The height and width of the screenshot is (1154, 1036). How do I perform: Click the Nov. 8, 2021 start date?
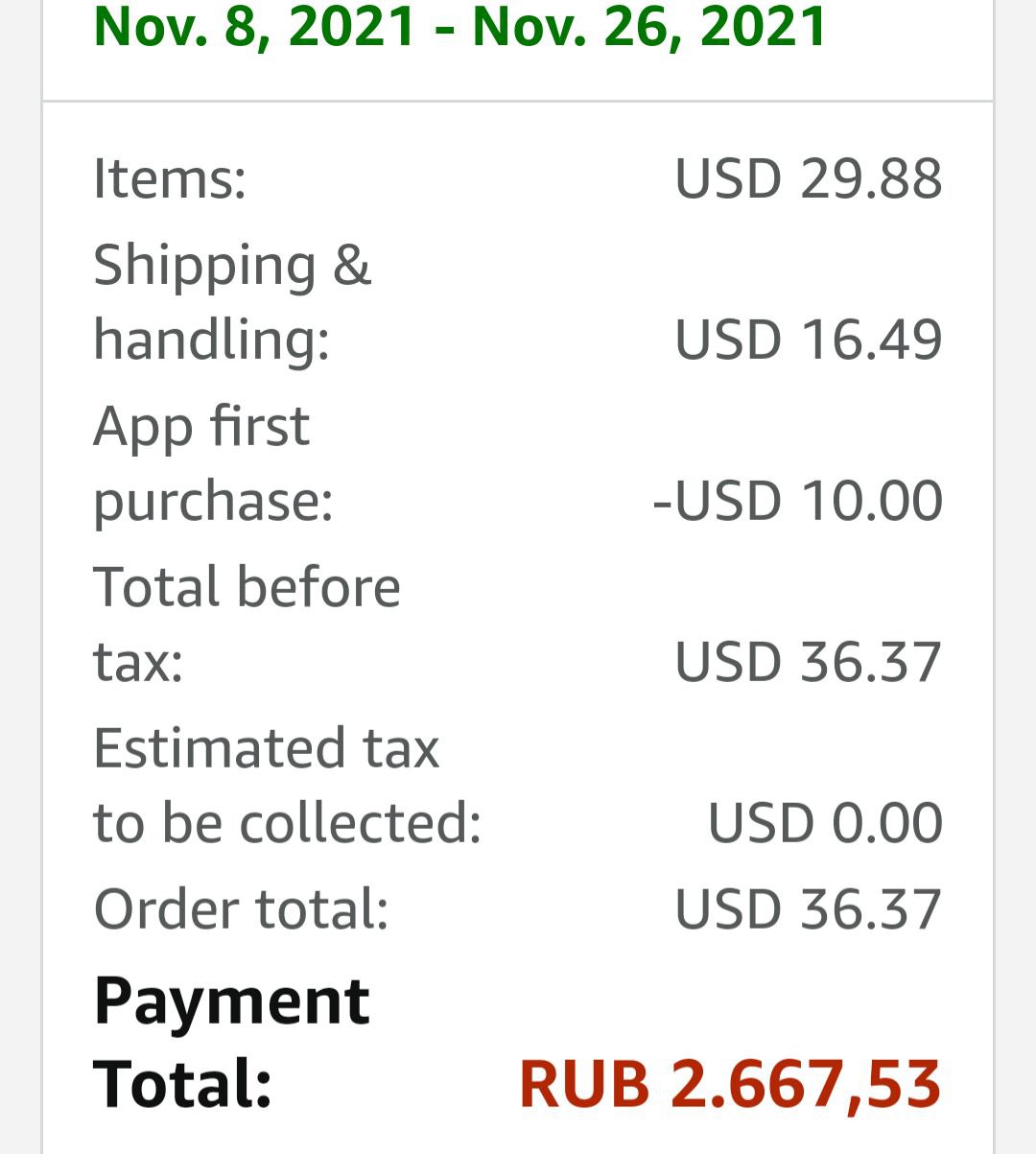[254, 26]
